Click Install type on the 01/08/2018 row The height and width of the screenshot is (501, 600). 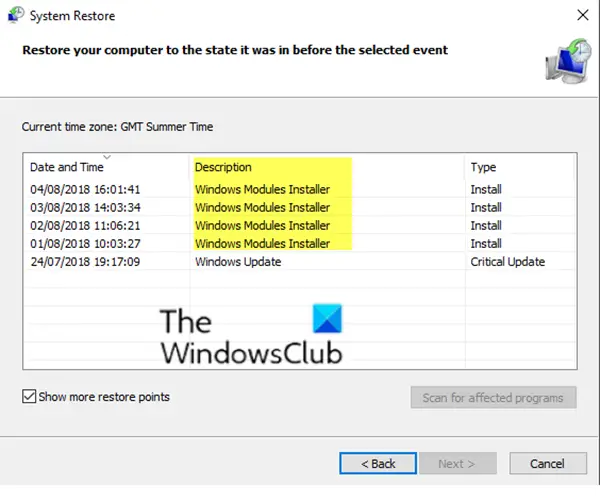pos(486,243)
